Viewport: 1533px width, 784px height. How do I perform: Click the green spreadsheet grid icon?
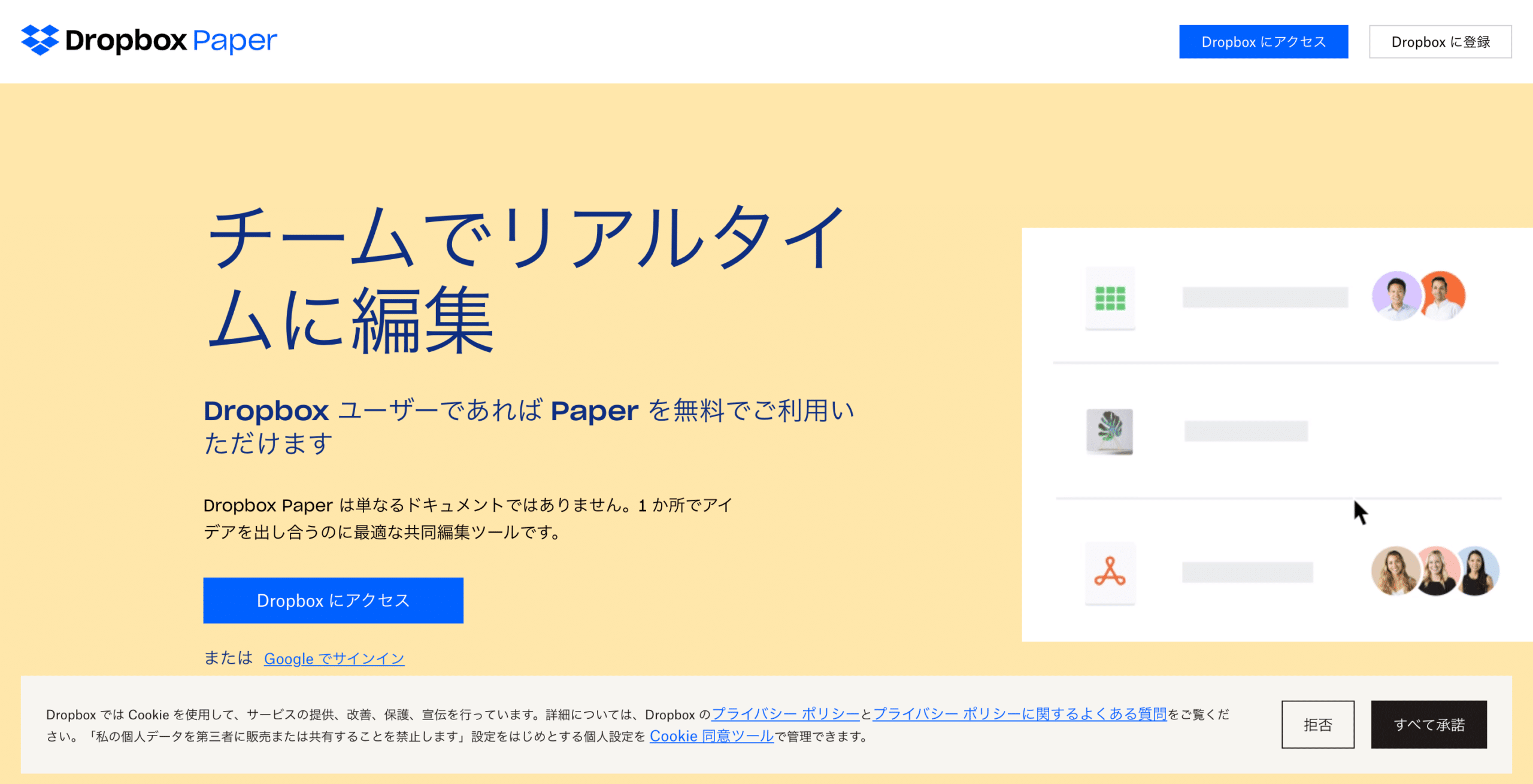click(1110, 298)
